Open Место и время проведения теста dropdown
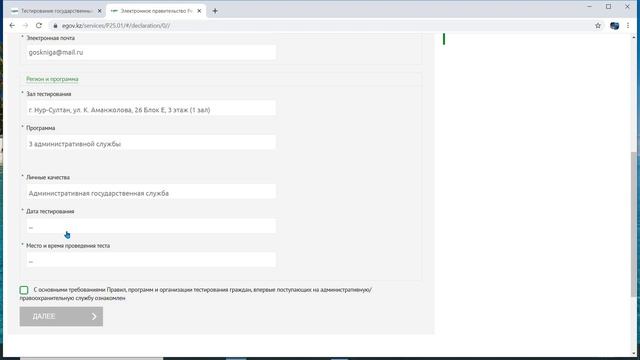 point(151,261)
